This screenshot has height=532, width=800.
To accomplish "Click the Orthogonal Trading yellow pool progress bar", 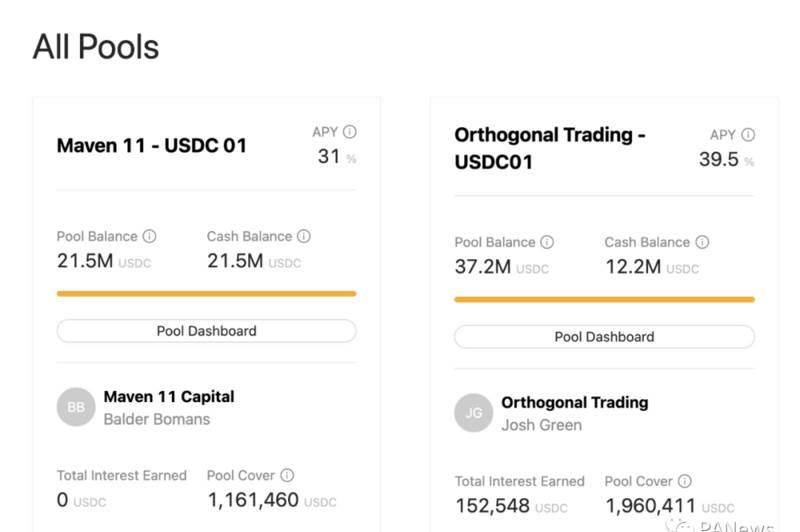I will tap(604, 299).
